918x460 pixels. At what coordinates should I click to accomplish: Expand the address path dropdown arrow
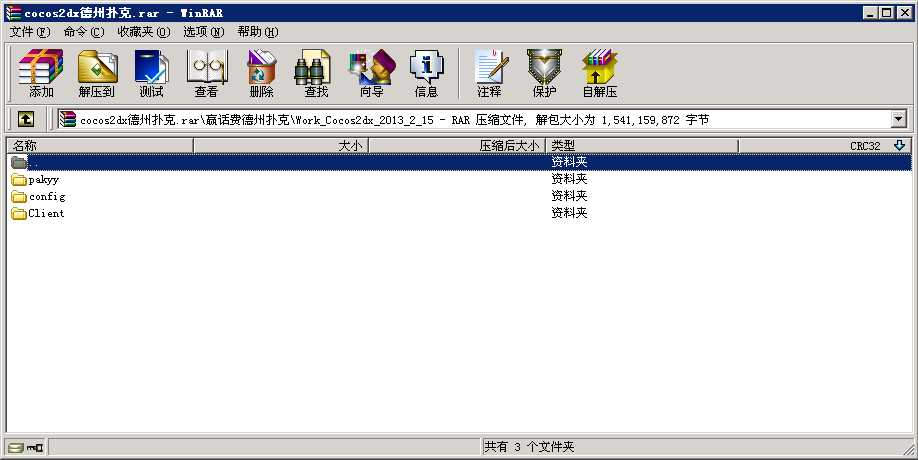coord(899,119)
